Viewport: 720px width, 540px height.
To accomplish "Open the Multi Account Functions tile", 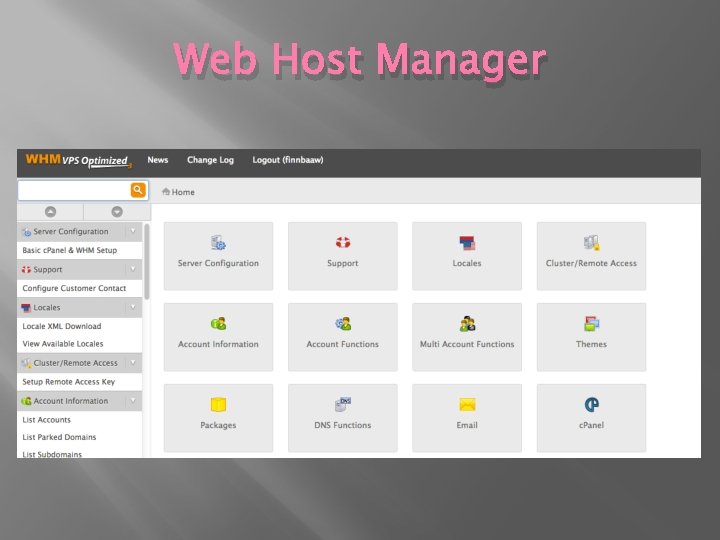I will (467, 337).
